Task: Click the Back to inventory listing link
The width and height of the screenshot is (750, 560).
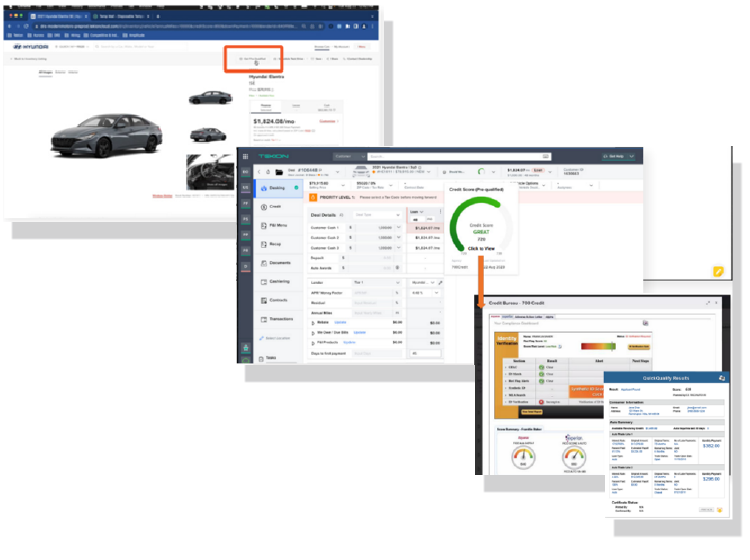Action: (29, 59)
